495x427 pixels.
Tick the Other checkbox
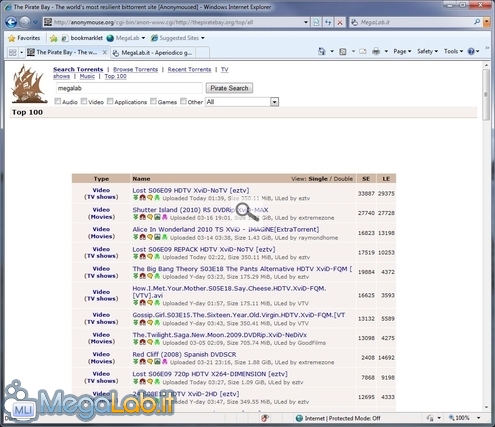pyautogui.click(x=183, y=101)
